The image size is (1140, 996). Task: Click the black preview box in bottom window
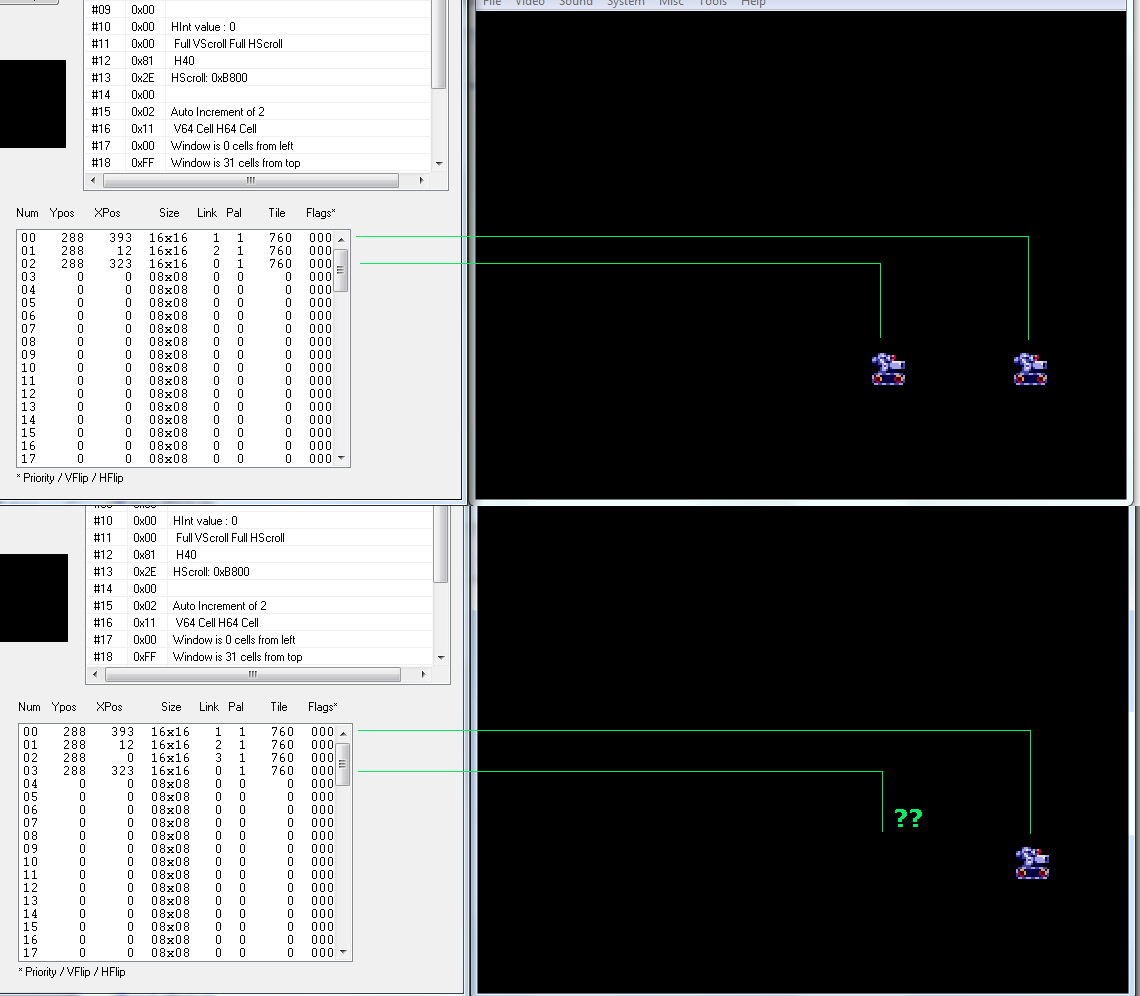pos(33,598)
